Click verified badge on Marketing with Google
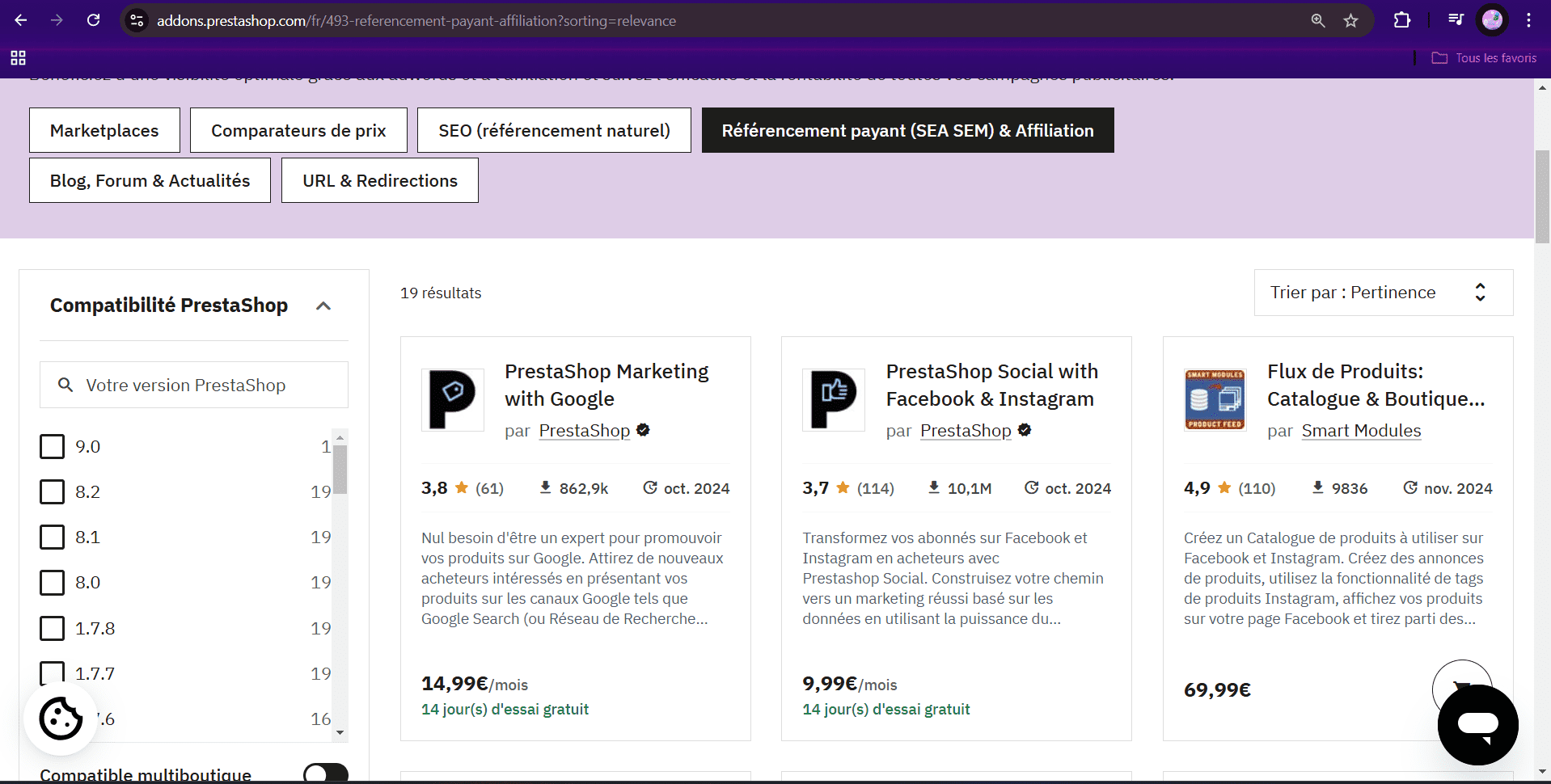This screenshot has height=784, width=1551. [x=643, y=430]
